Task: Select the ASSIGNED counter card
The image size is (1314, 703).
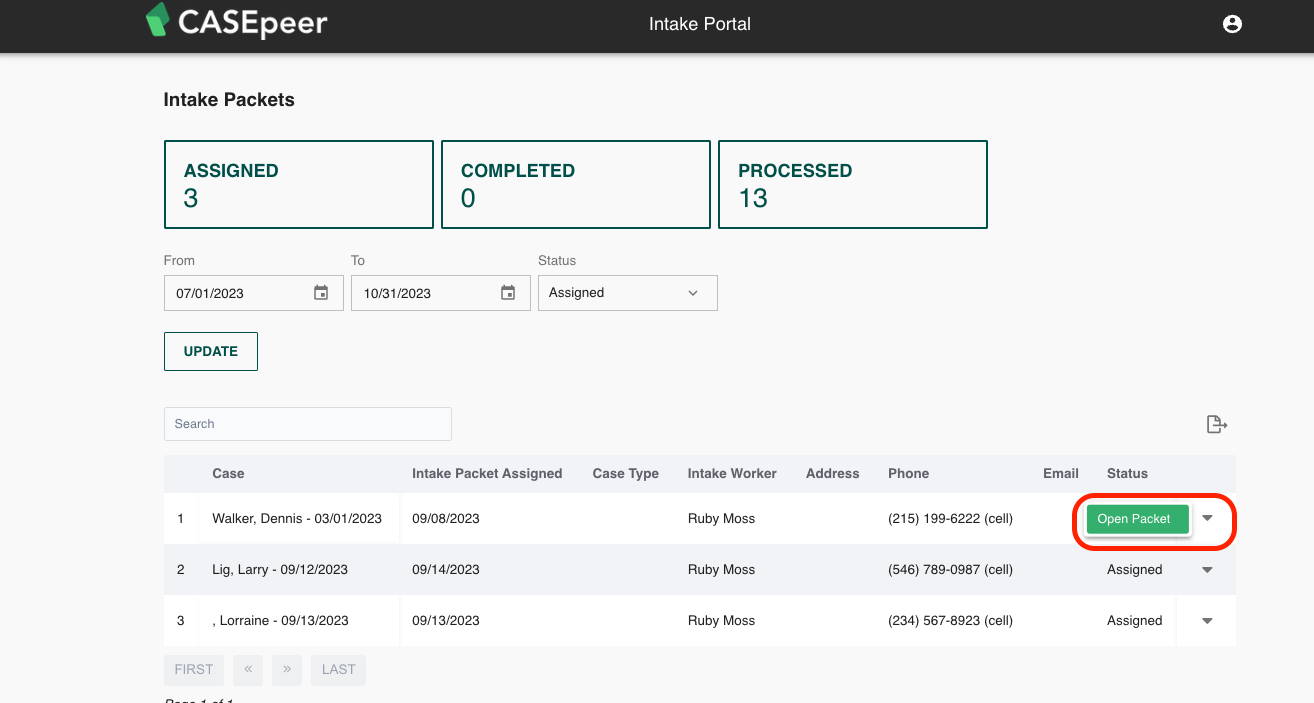Action: point(298,184)
